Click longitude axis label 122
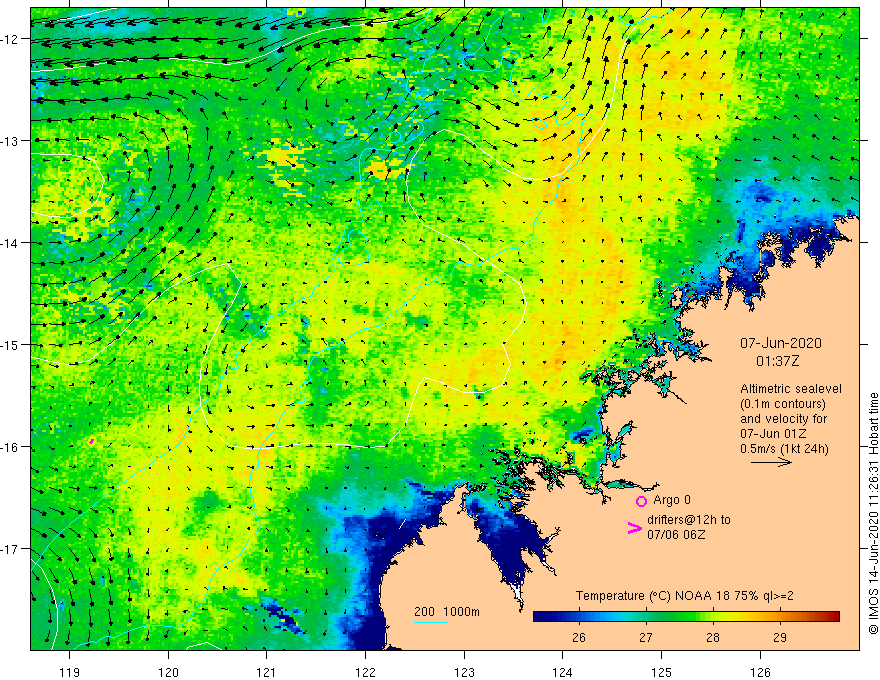This screenshot has height=680, width=880. 365,672
